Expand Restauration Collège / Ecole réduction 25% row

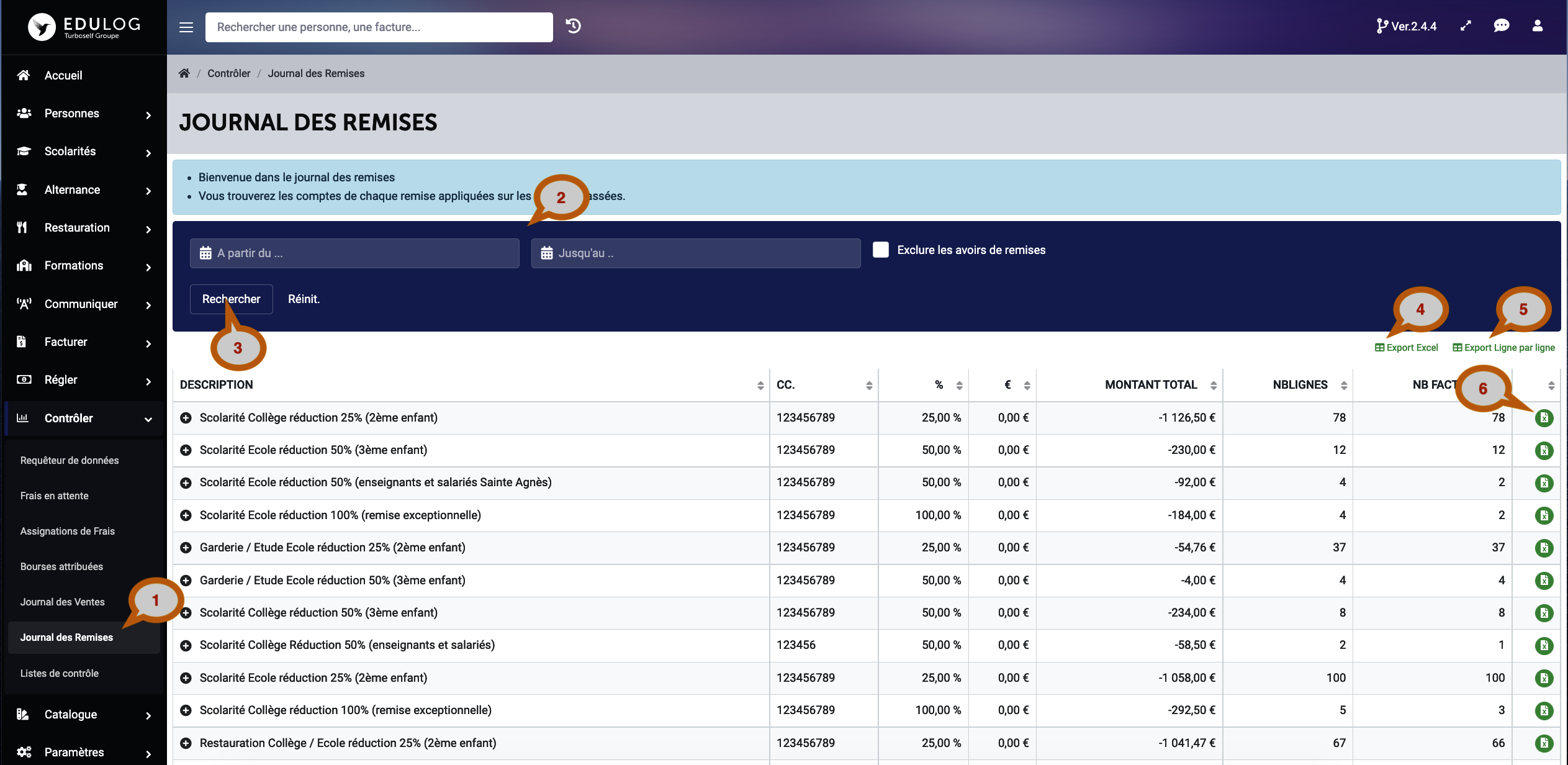(x=186, y=743)
